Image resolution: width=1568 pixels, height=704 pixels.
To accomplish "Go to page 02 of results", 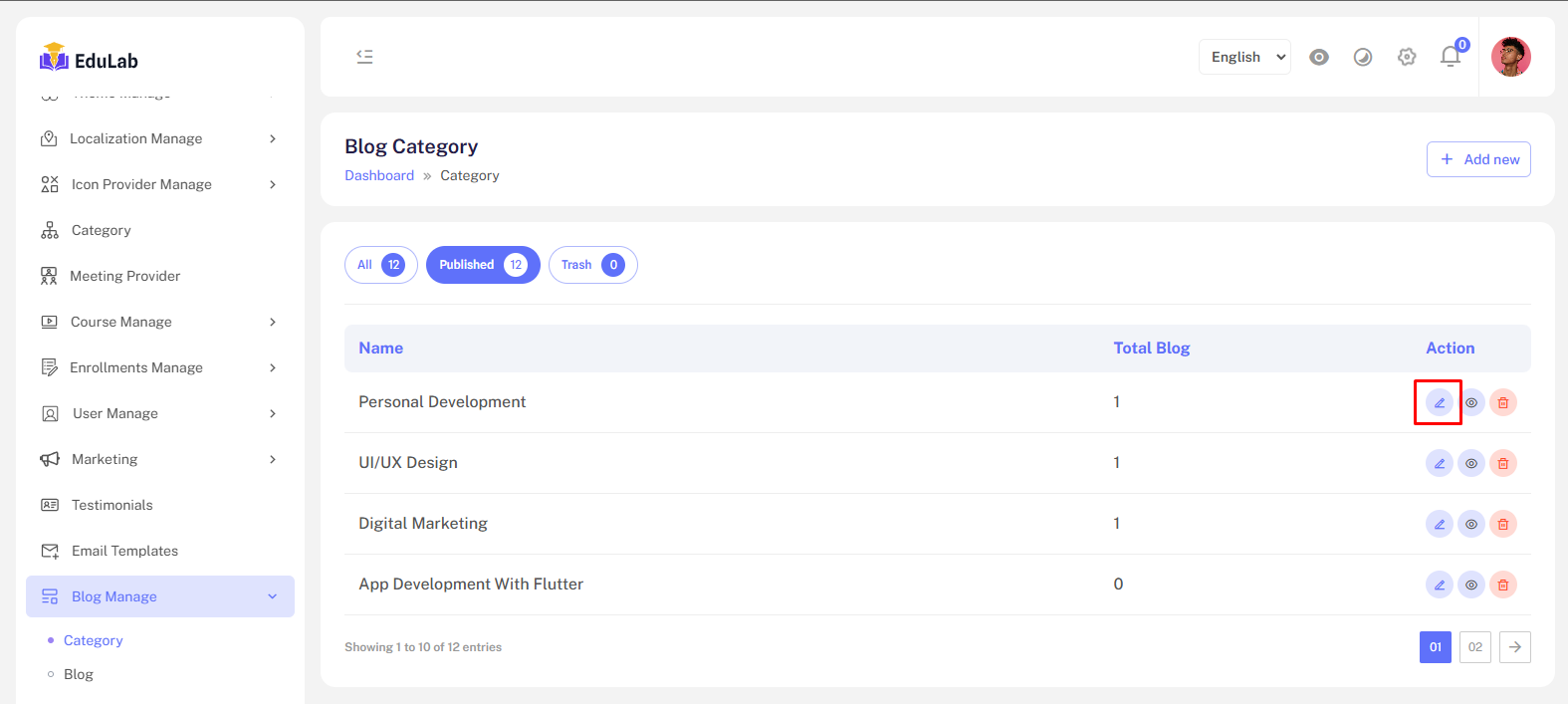I will pos(1474,647).
